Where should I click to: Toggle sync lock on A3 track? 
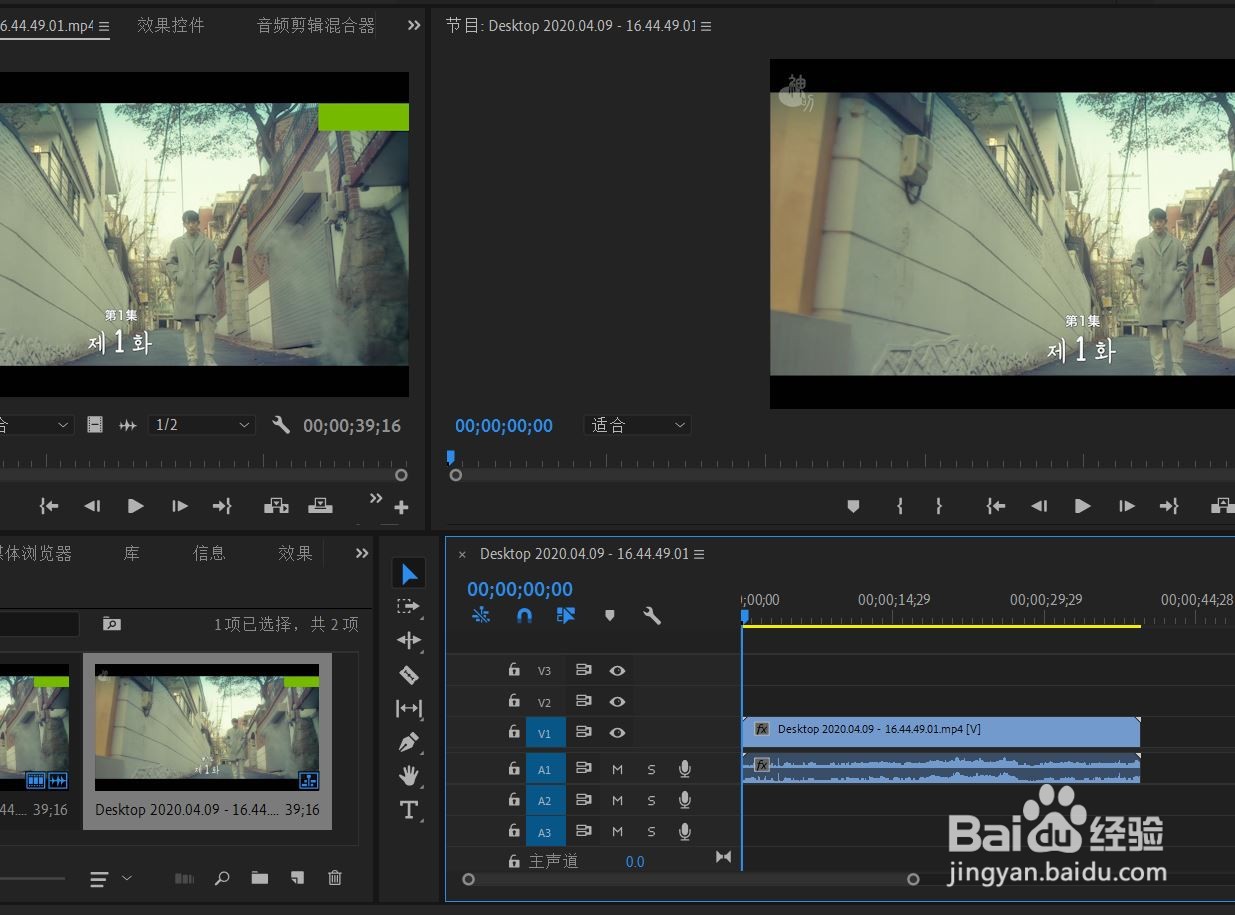coord(584,832)
